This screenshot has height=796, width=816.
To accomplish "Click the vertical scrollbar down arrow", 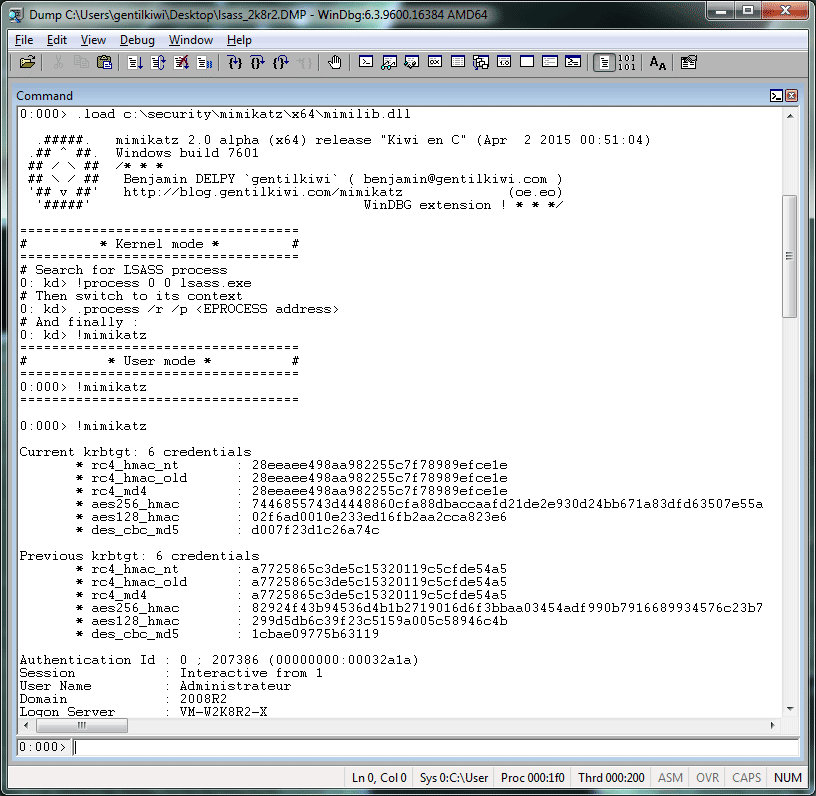I will pos(790,709).
